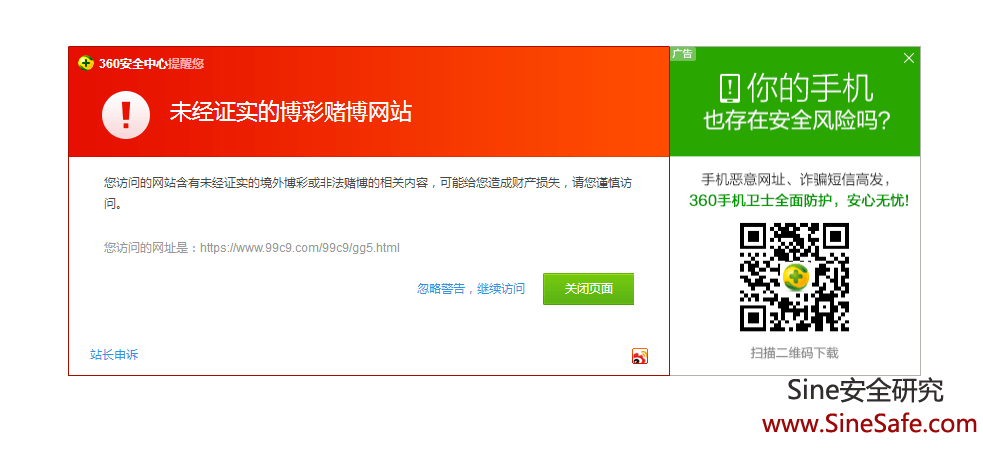Viewport: 983px width, 454px height.
Task: Click the green 360手机卫士全面防护 text
Action: click(798, 200)
